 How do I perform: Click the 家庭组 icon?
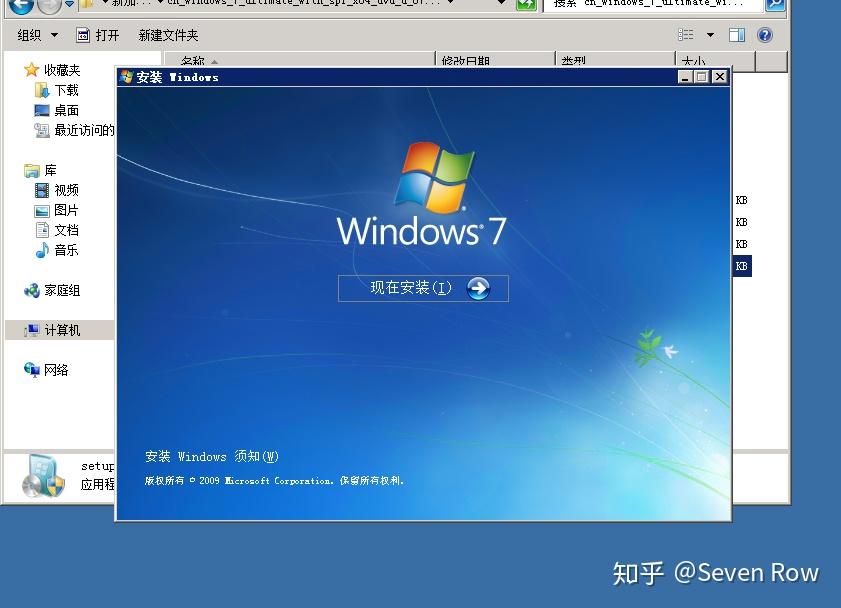point(32,291)
